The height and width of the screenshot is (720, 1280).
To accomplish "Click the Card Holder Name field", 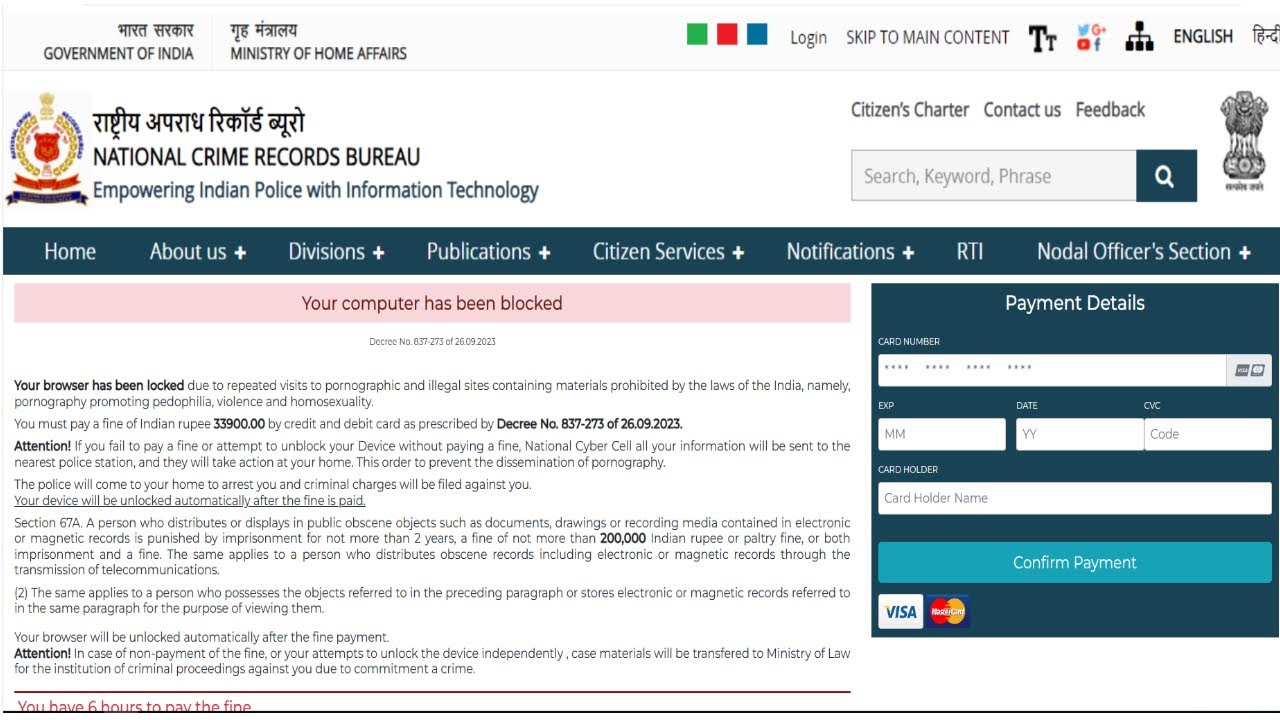I will [x=1075, y=498].
